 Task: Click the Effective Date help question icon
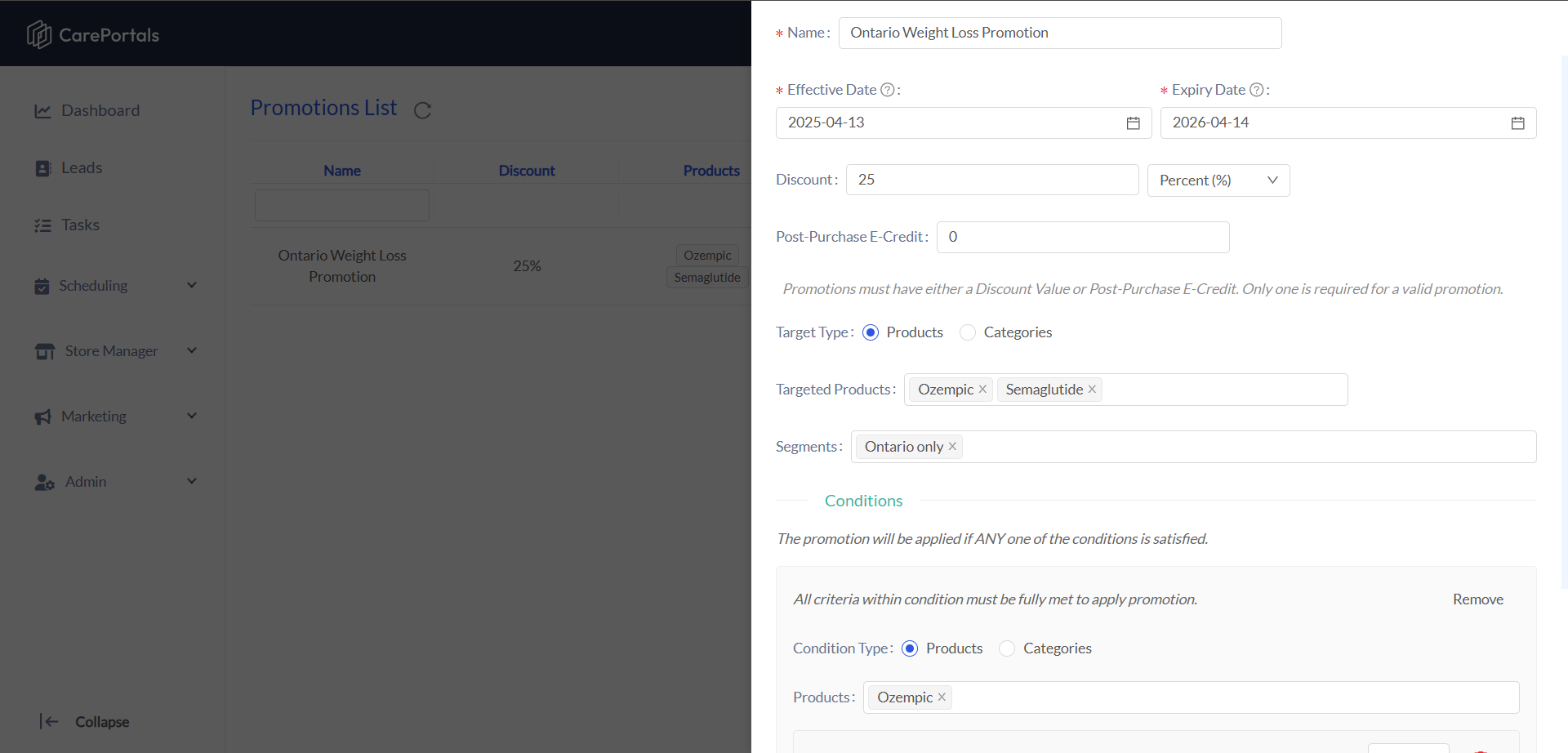[x=887, y=90]
